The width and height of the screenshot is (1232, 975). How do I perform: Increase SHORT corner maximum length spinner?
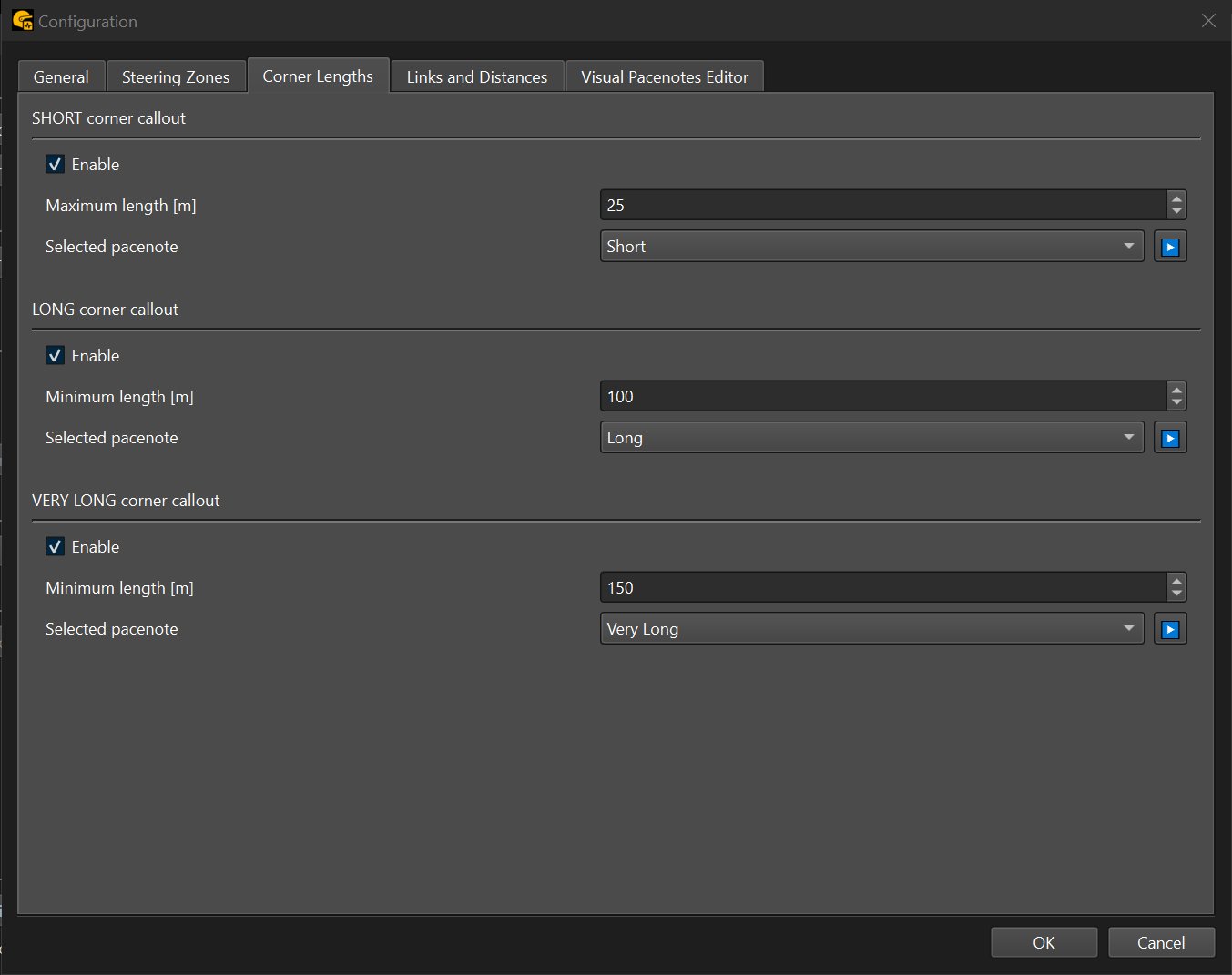(1176, 198)
